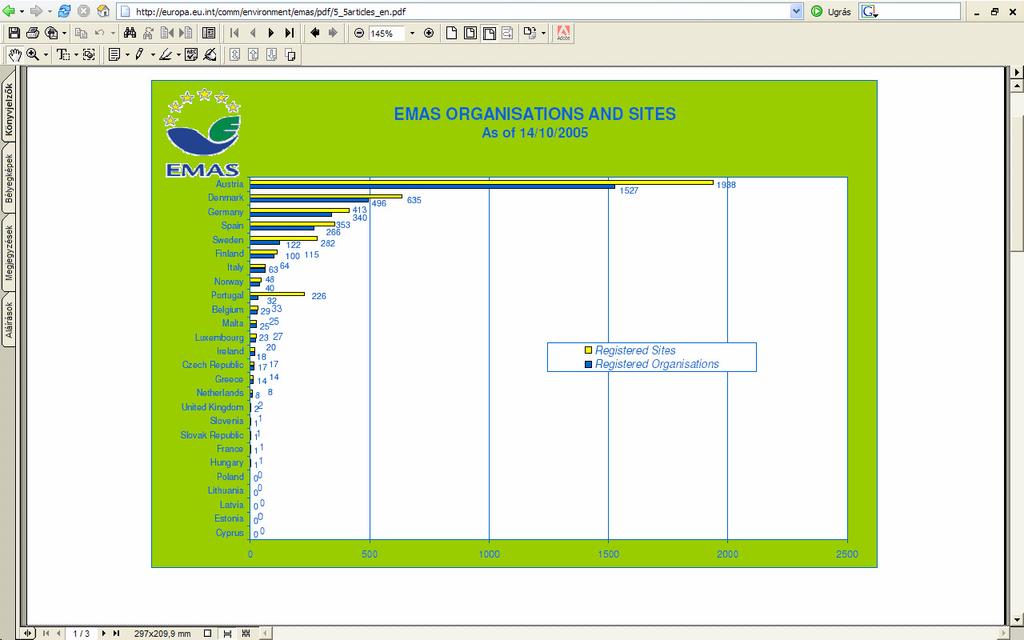
Task: Open the zoom percentage dropdown arrow
Action: 412,33
